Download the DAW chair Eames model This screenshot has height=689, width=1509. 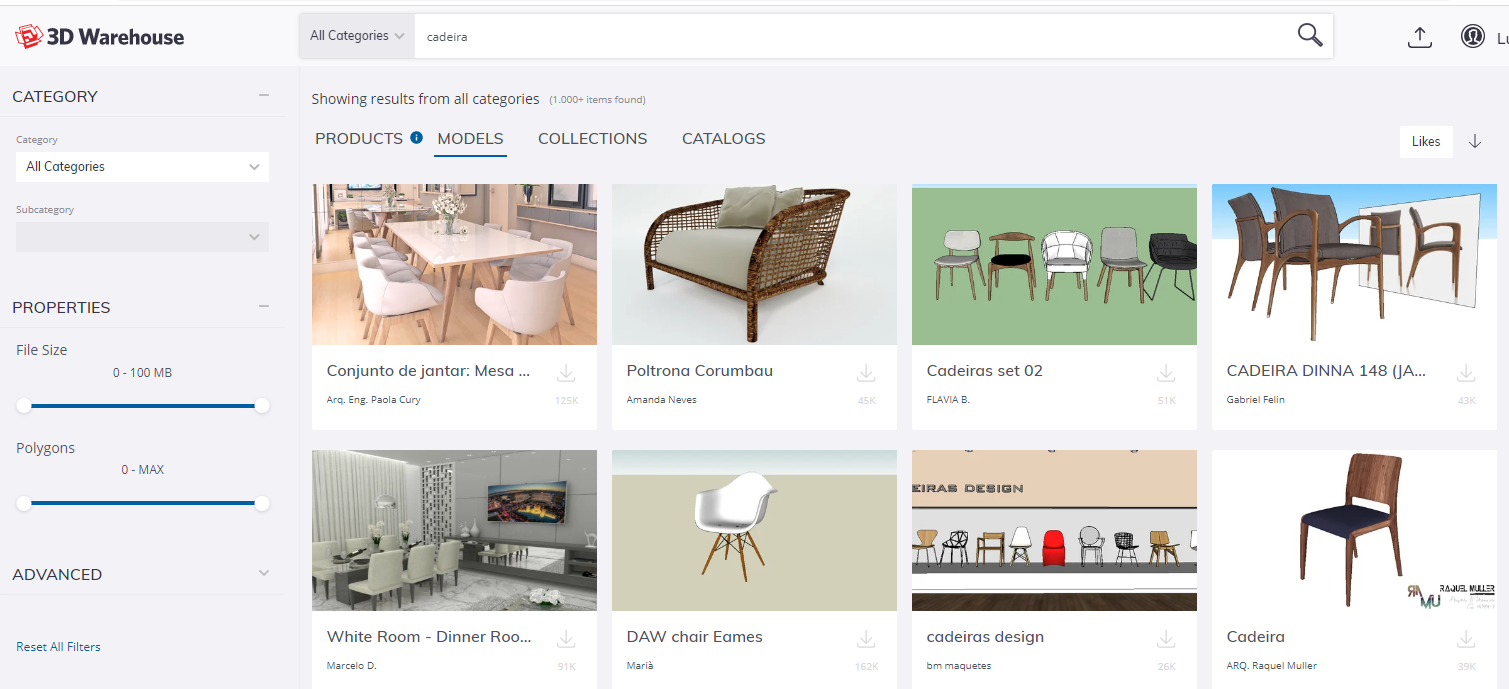[865, 637]
